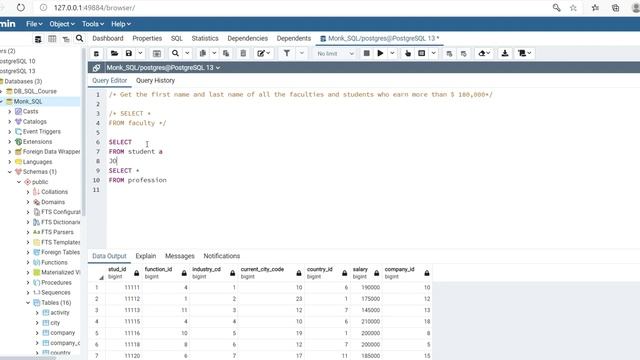Open the Copy options dropdown arrow
Viewport: 640px width, 360px height.
click(x=214, y=53)
